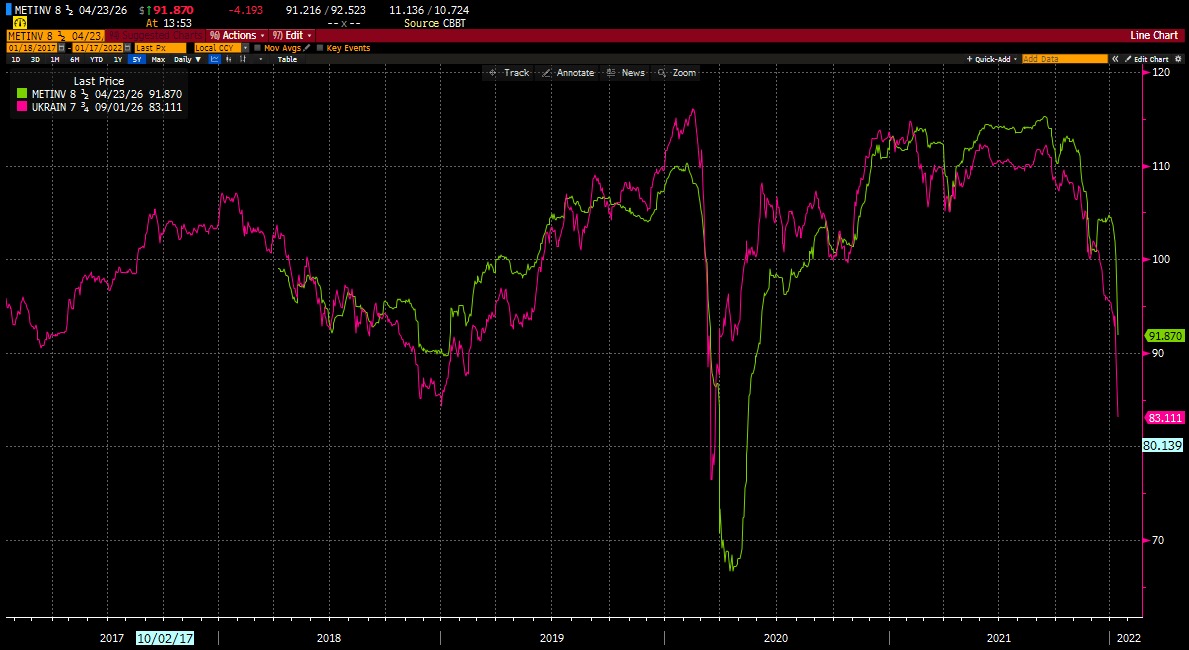1189x650 pixels.
Task: Select the YTD time range
Action: (96, 59)
